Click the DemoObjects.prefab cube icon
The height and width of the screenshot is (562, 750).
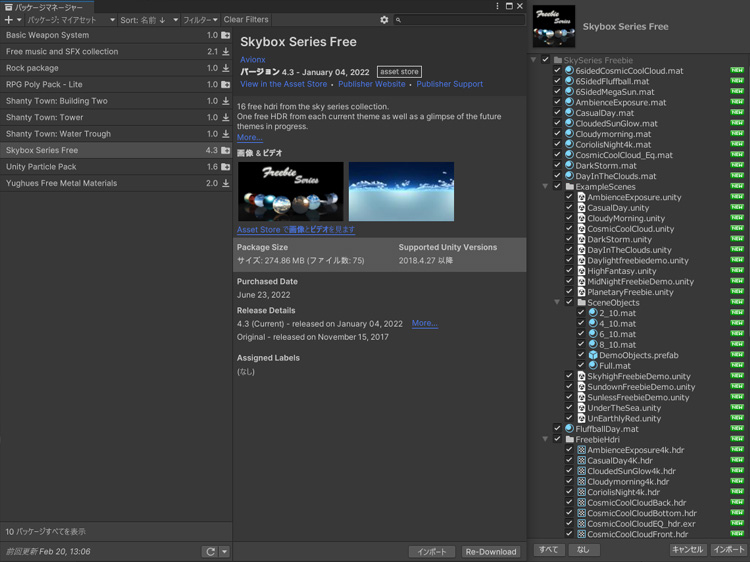coord(593,355)
